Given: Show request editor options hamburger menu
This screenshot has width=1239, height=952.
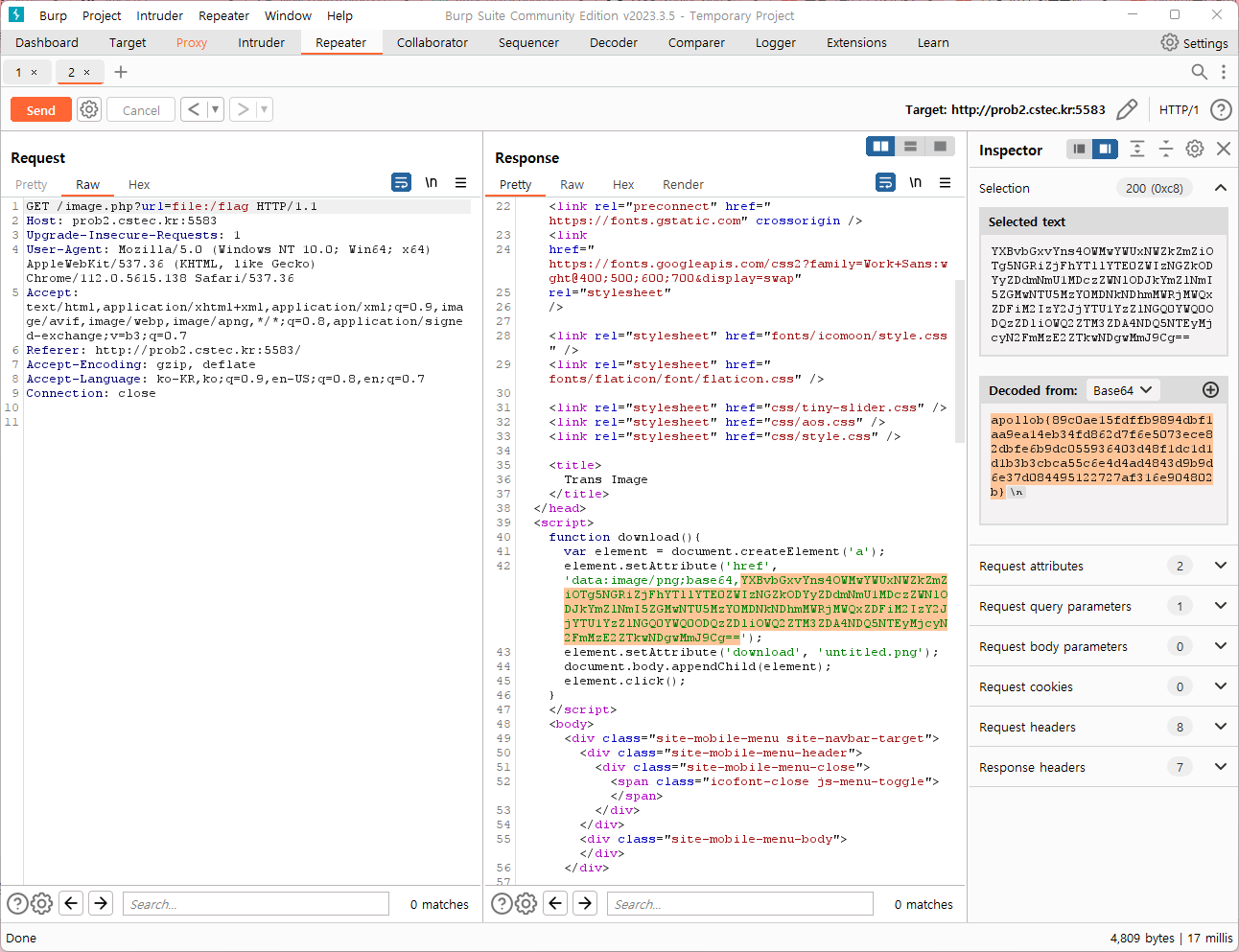Looking at the screenshot, I should (x=461, y=182).
